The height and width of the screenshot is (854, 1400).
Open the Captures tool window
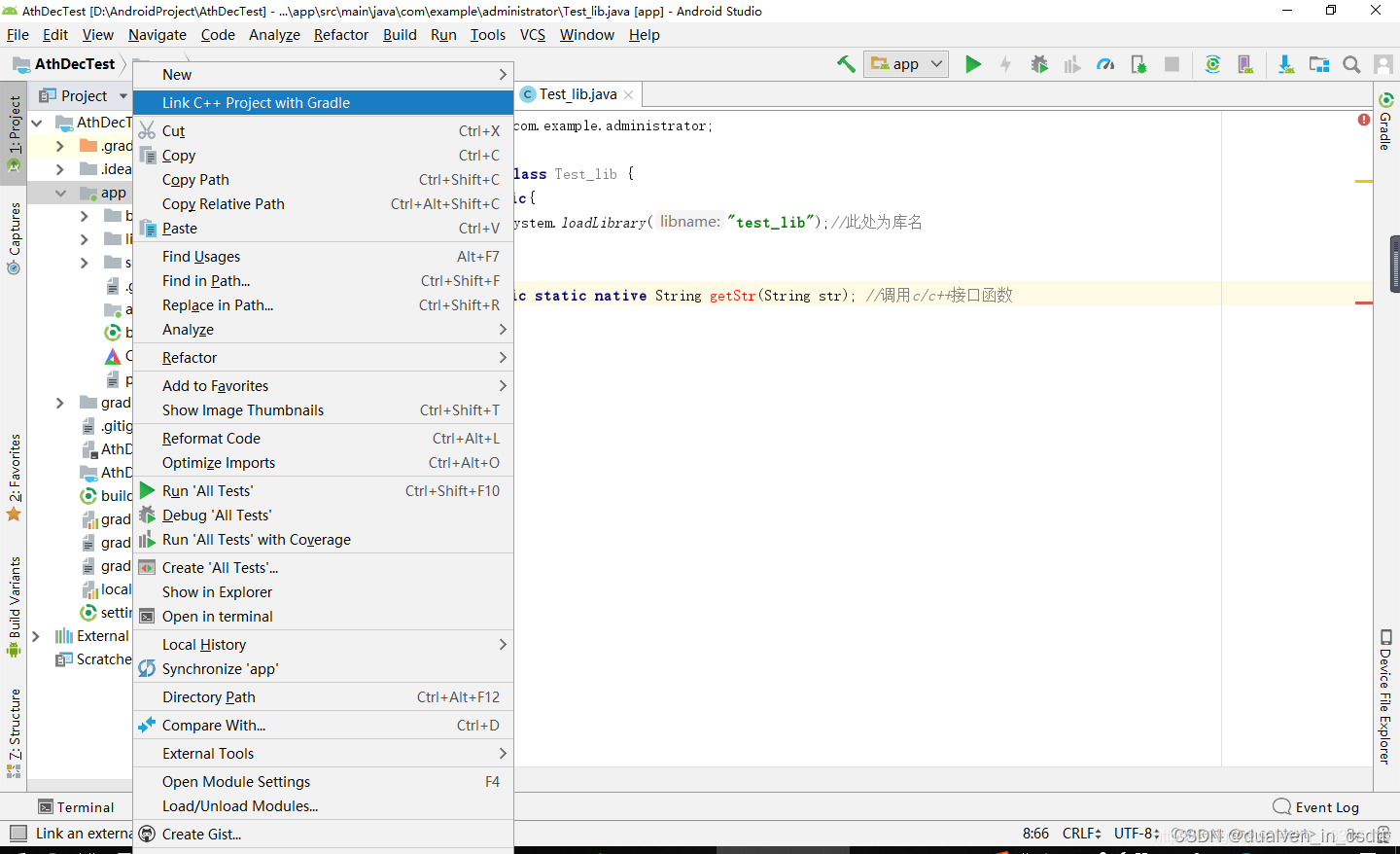[14, 238]
